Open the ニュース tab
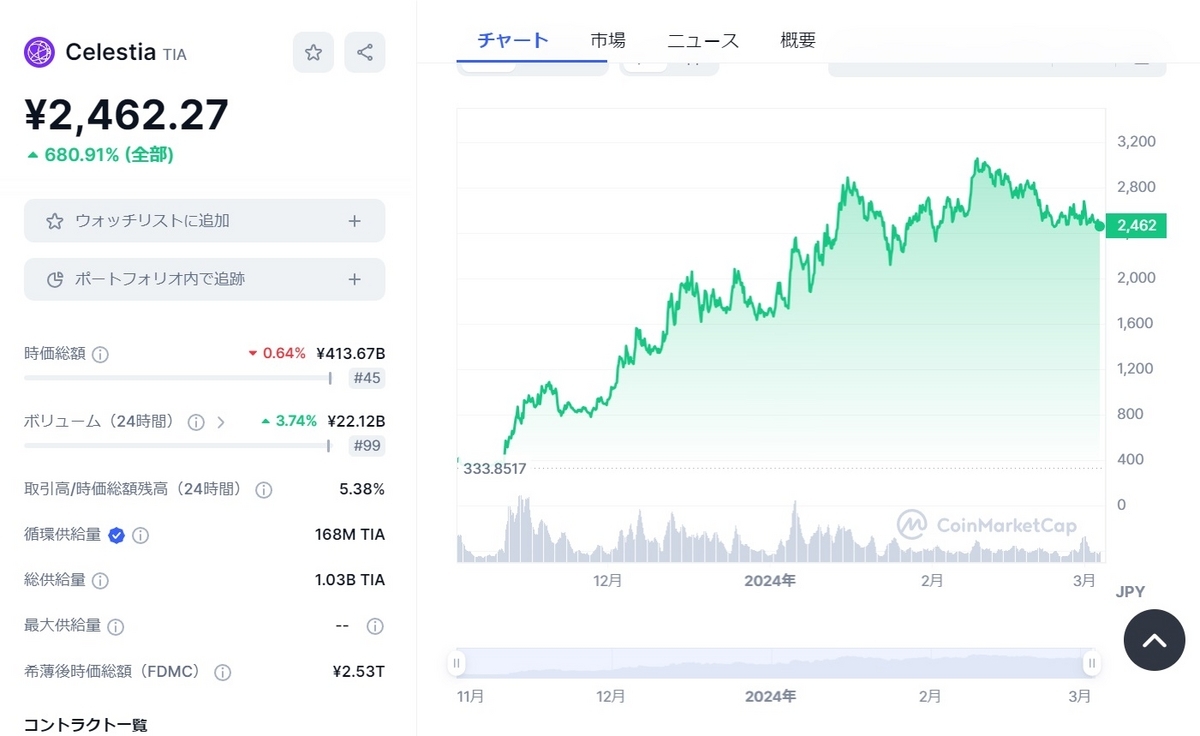This screenshot has width=1200, height=736. coord(703,40)
